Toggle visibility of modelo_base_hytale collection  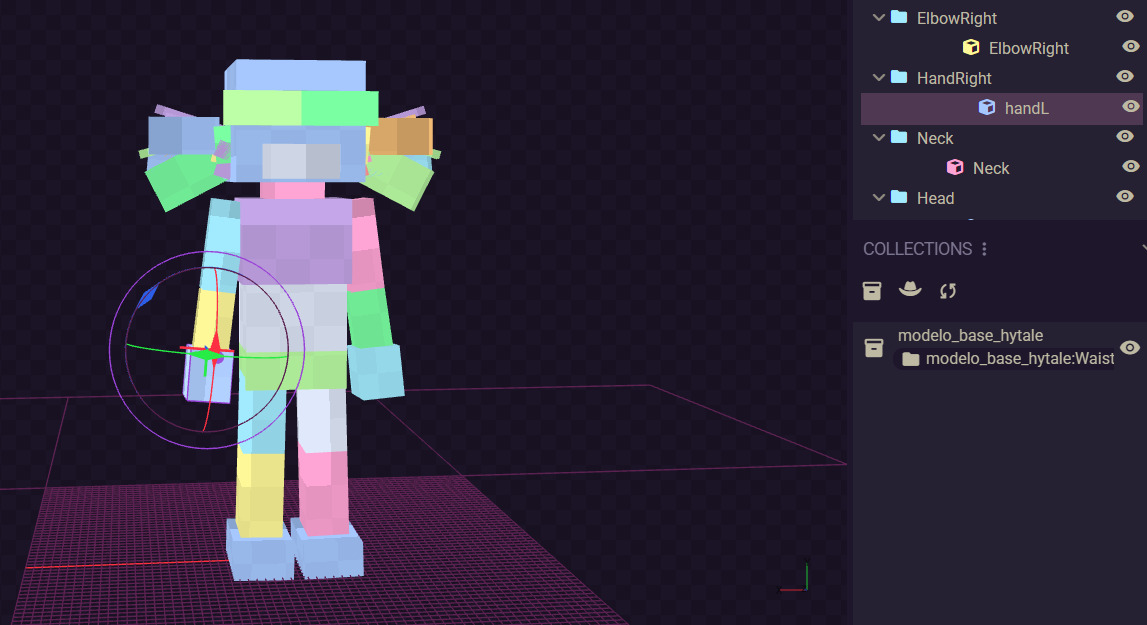[1130, 347]
